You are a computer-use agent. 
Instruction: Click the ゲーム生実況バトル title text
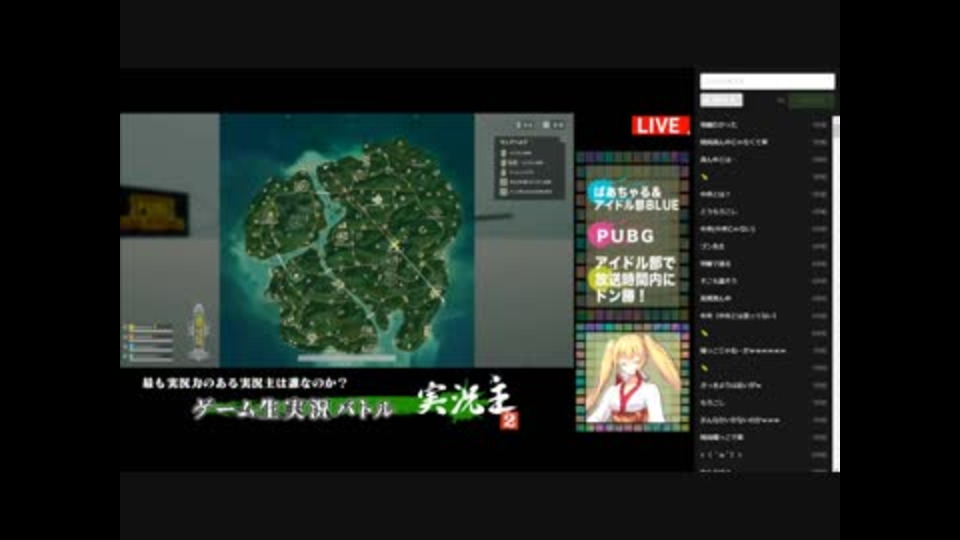coord(291,410)
